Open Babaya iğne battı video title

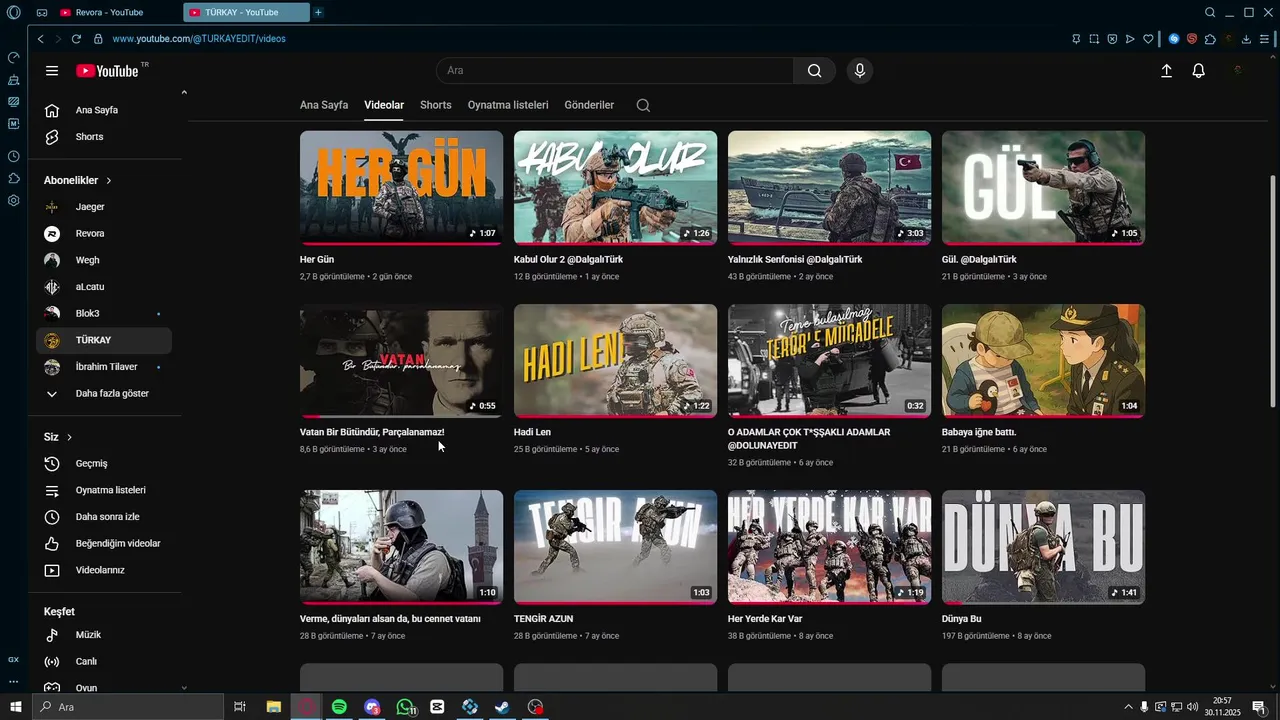pyautogui.click(x=979, y=432)
